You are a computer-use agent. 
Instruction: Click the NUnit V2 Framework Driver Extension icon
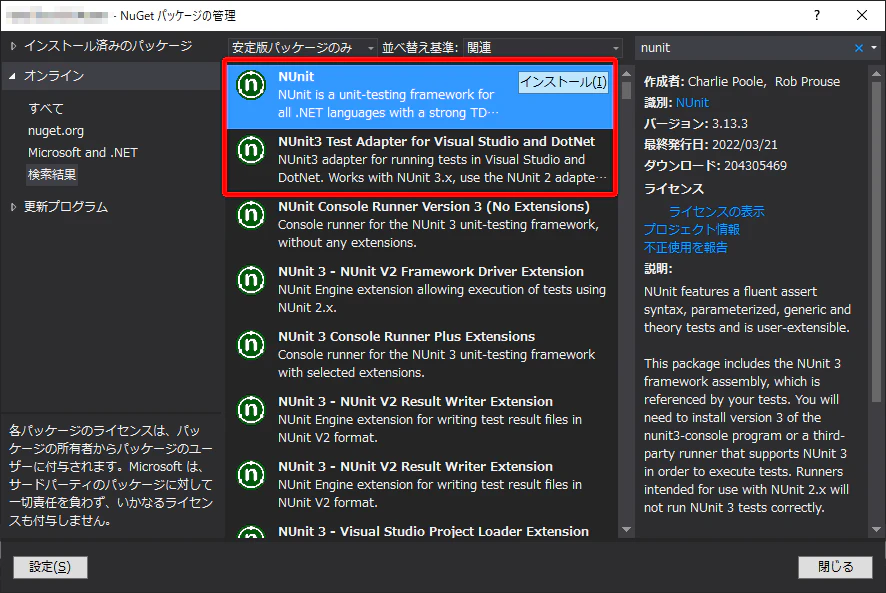click(251, 280)
